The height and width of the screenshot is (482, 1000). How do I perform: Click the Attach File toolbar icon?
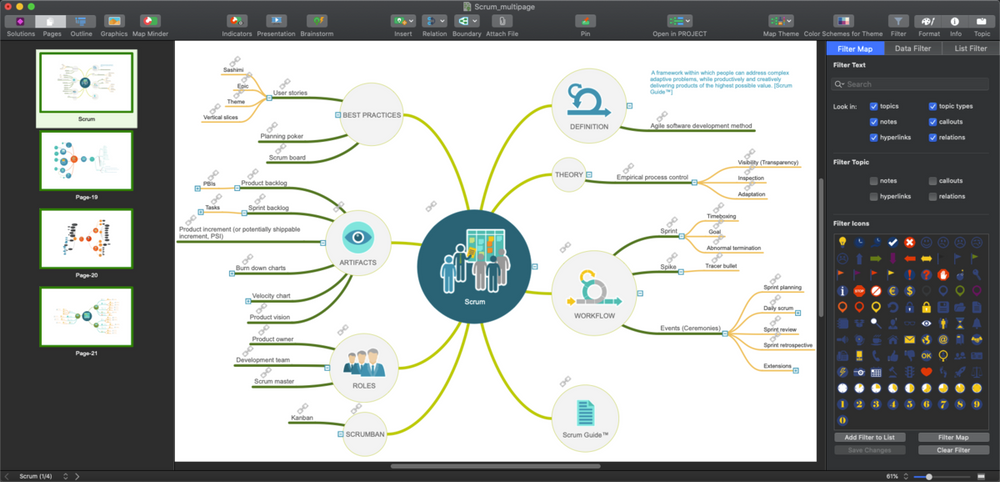click(x=502, y=21)
